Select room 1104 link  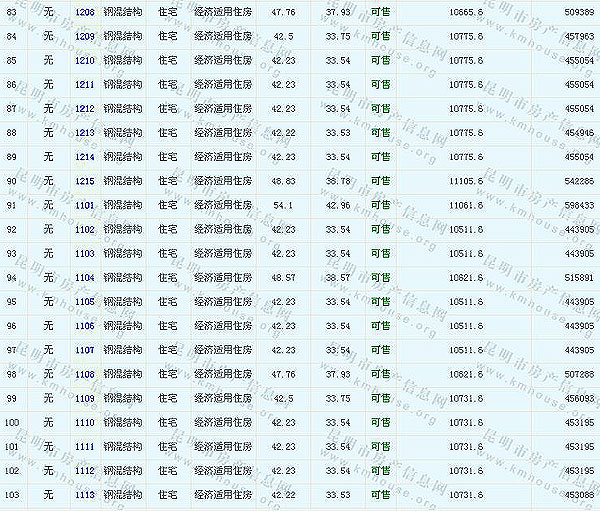point(85,277)
